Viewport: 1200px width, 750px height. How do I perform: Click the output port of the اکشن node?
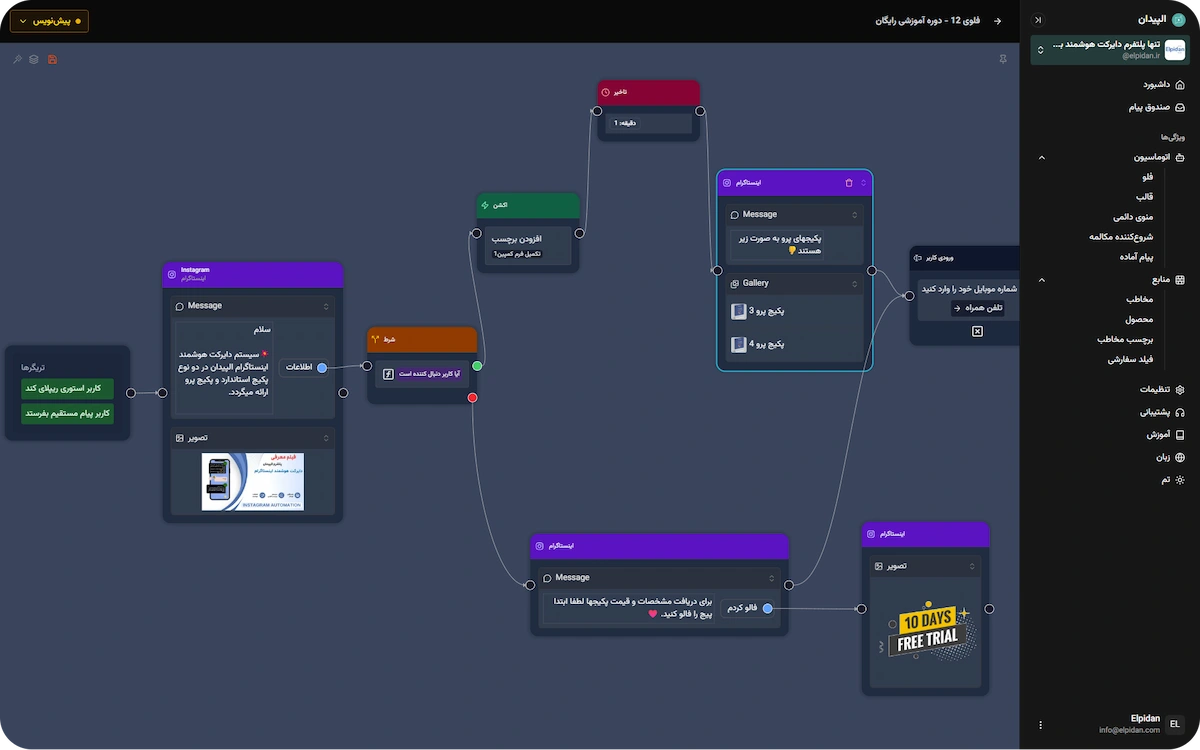[x=579, y=233]
